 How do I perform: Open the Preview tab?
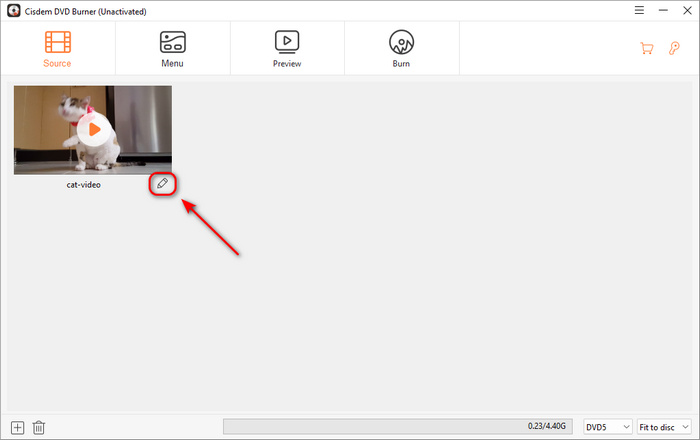pos(287,49)
